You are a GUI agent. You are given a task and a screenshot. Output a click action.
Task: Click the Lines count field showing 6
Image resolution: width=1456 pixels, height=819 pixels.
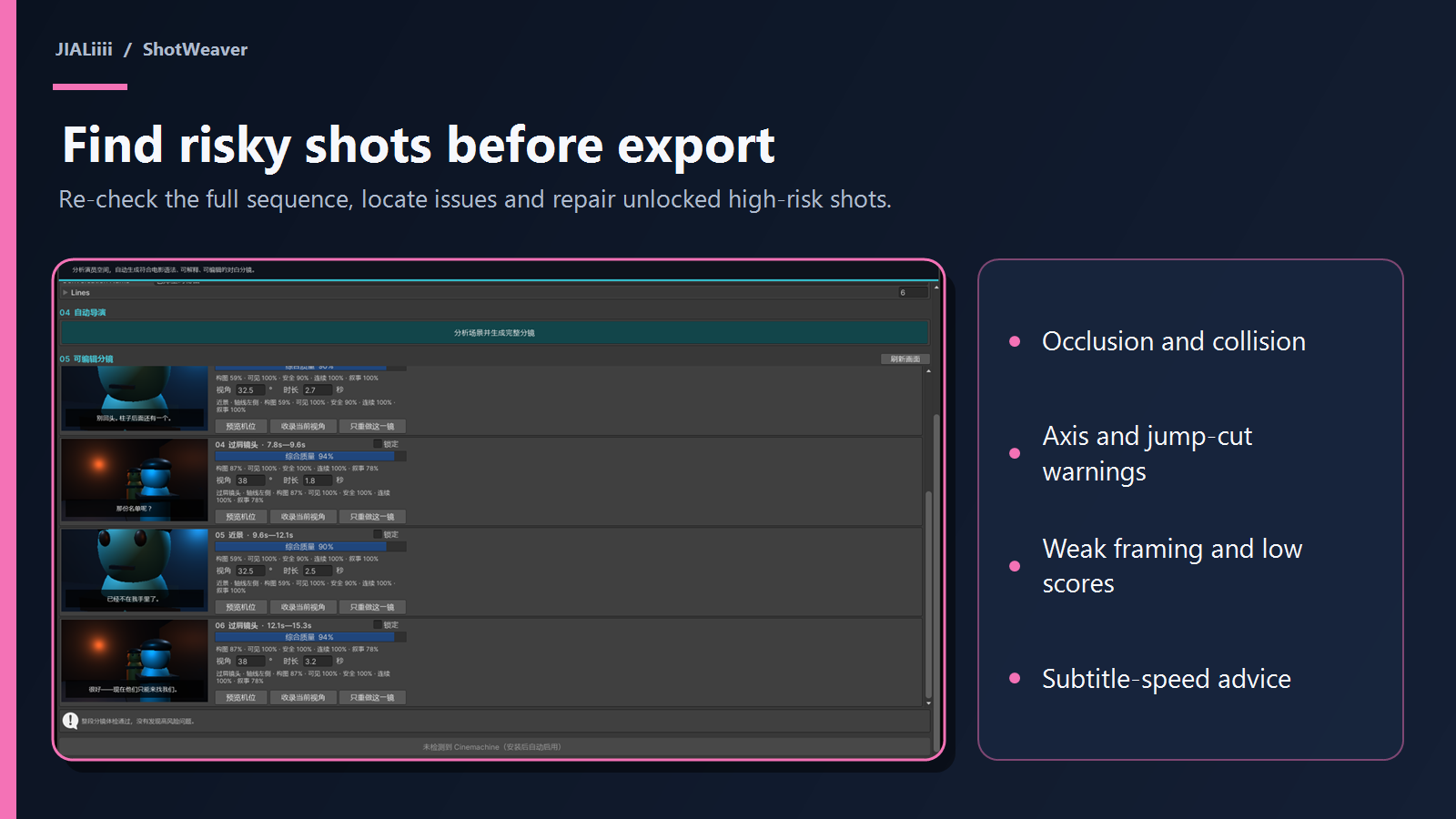click(913, 292)
